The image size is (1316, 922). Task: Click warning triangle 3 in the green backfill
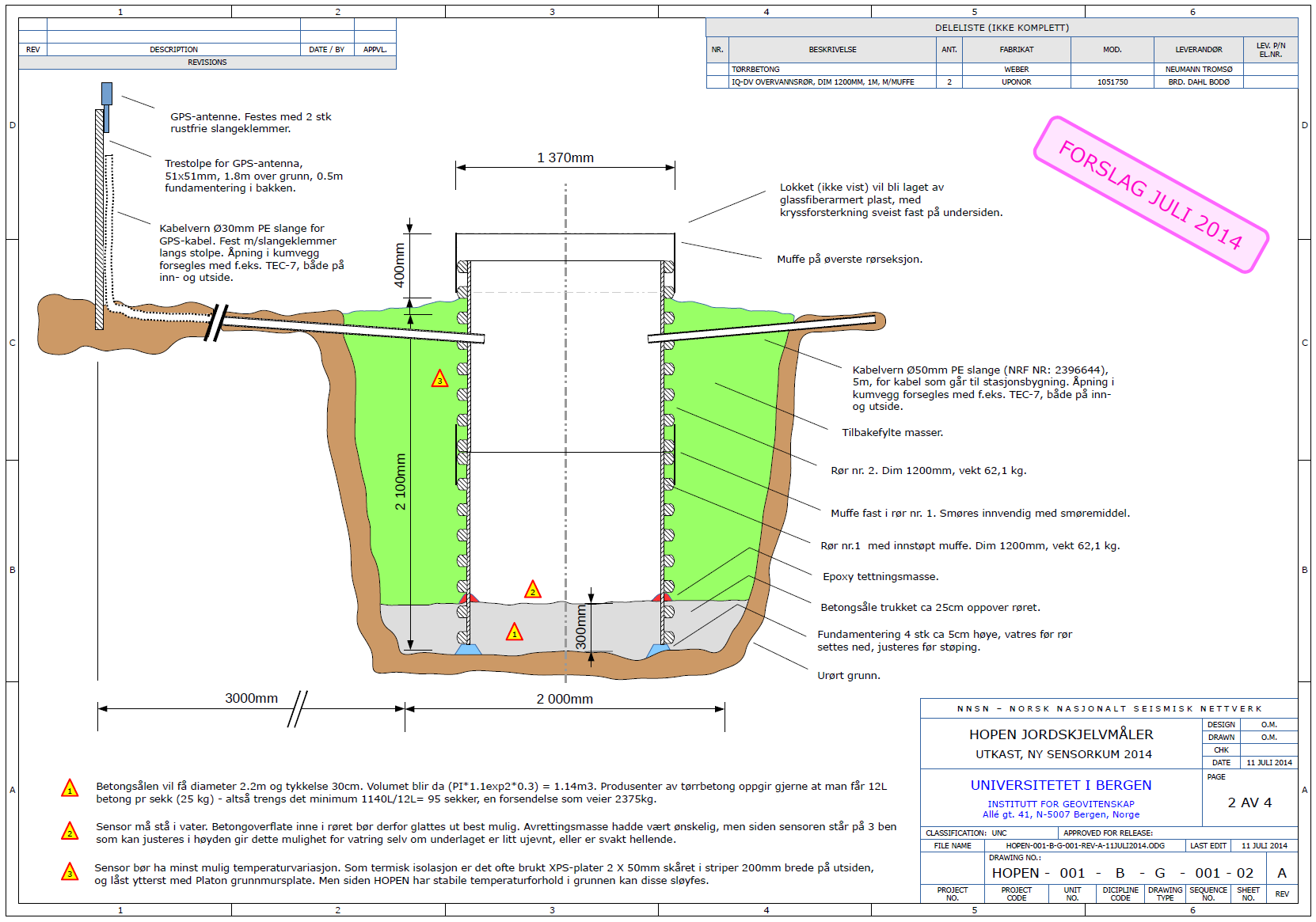point(439,379)
